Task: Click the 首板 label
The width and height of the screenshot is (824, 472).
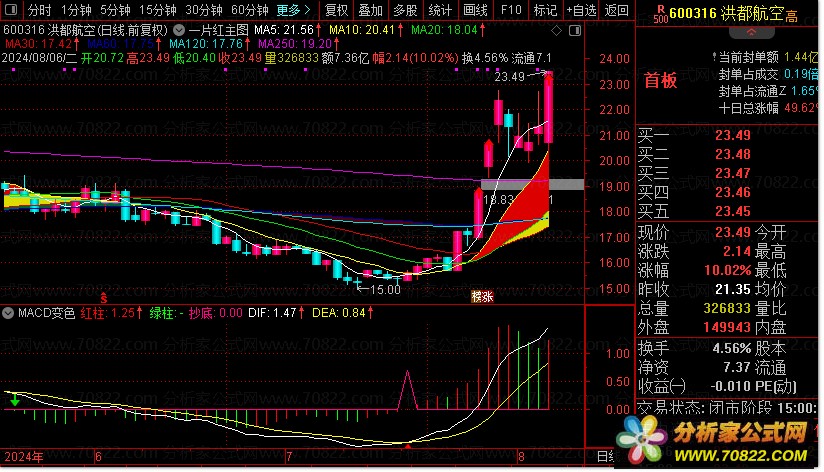Action: point(661,80)
